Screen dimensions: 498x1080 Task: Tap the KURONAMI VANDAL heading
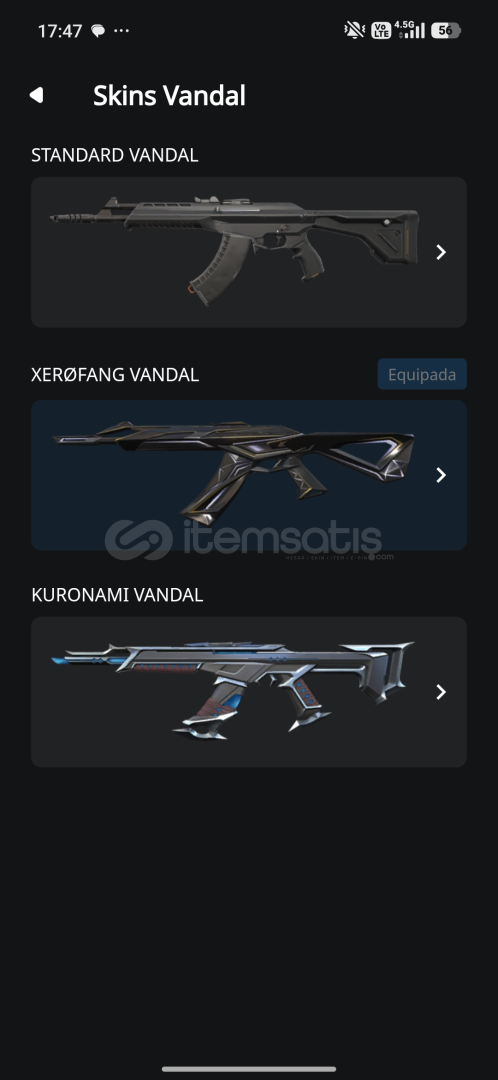[117, 595]
